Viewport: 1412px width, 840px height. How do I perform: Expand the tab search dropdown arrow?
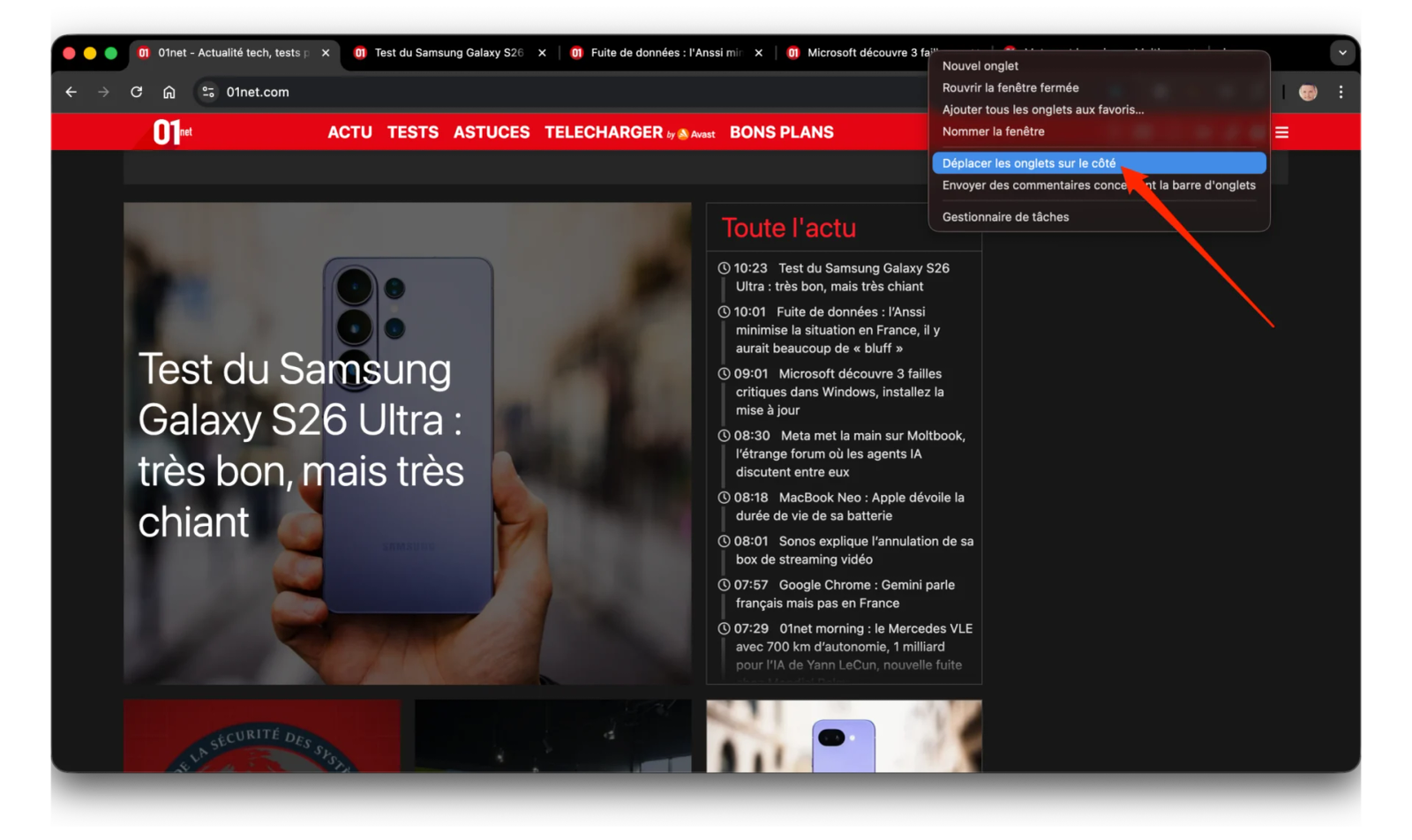(x=1342, y=53)
